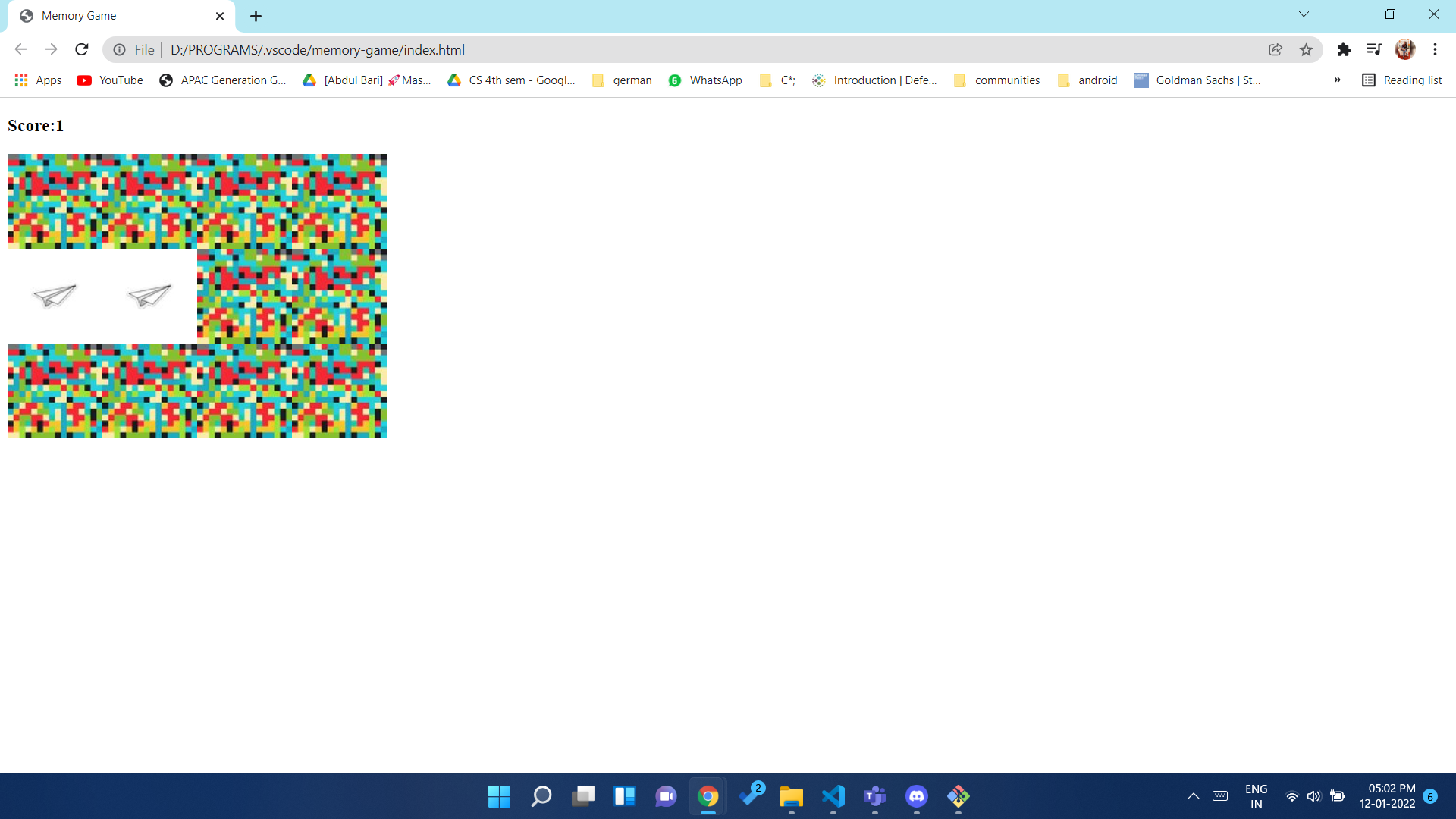Image resolution: width=1456 pixels, height=819 pixels.
Task: Open Chrome three-dot menu
Action: (1435, 50)
